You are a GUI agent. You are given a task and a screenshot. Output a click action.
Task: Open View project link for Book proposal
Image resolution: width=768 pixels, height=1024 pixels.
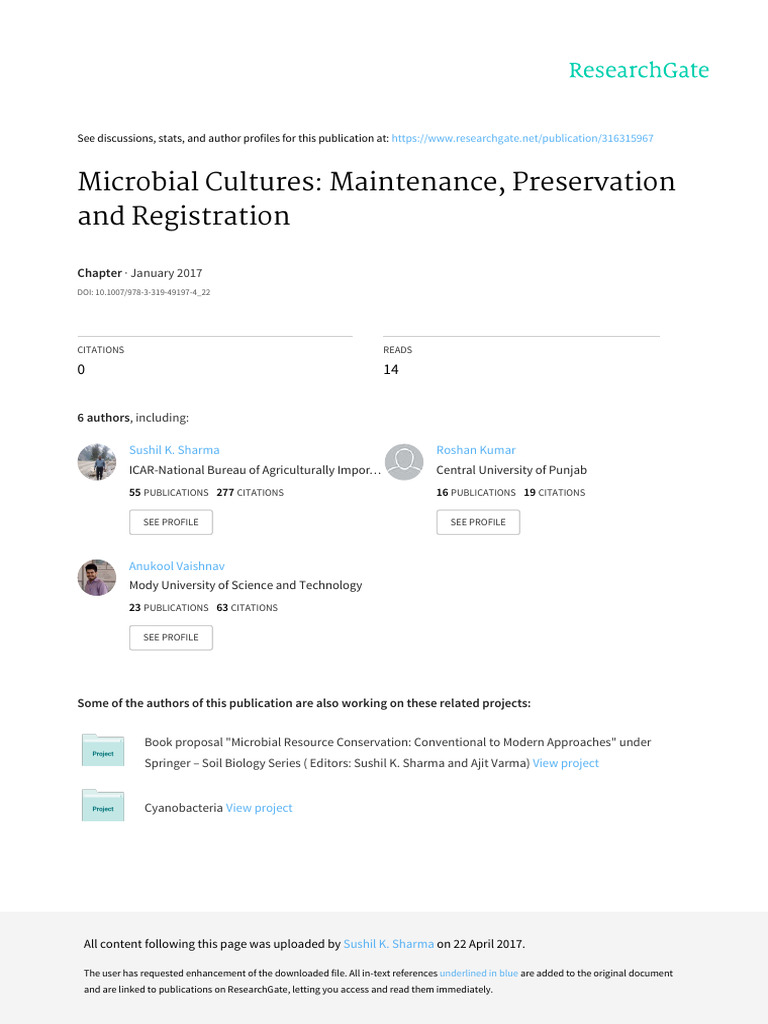click(566, 763)
